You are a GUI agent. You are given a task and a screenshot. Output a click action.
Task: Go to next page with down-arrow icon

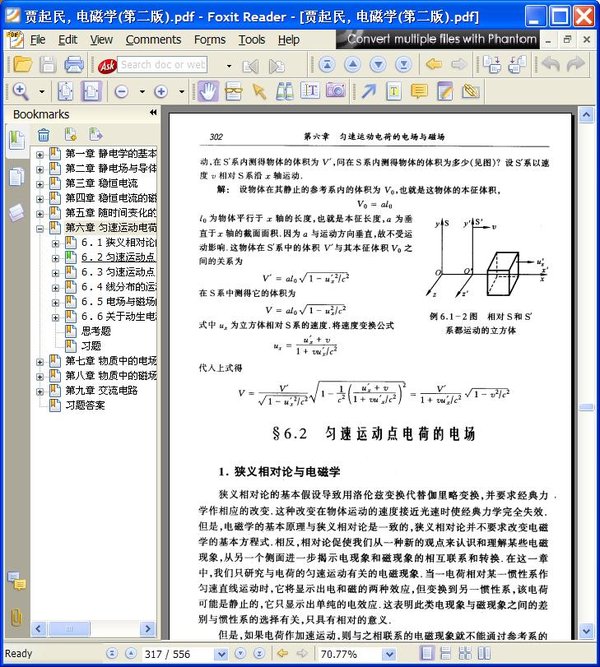point(378,65)
